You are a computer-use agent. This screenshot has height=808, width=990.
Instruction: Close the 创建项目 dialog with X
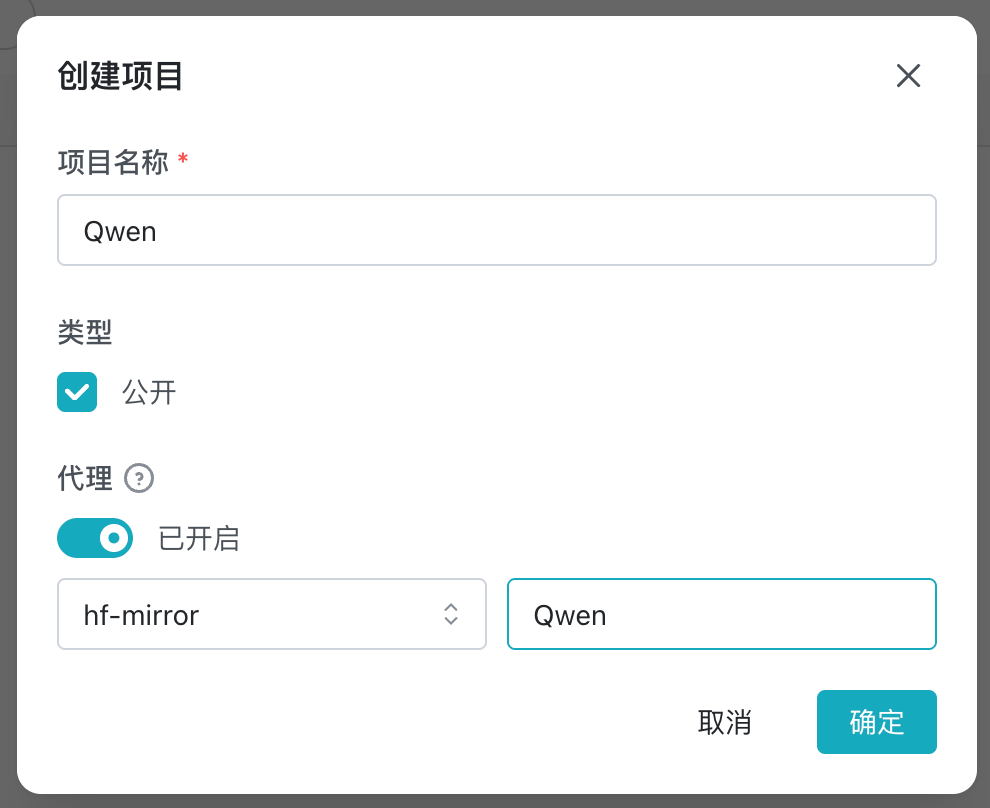click(x=908, y=76)
